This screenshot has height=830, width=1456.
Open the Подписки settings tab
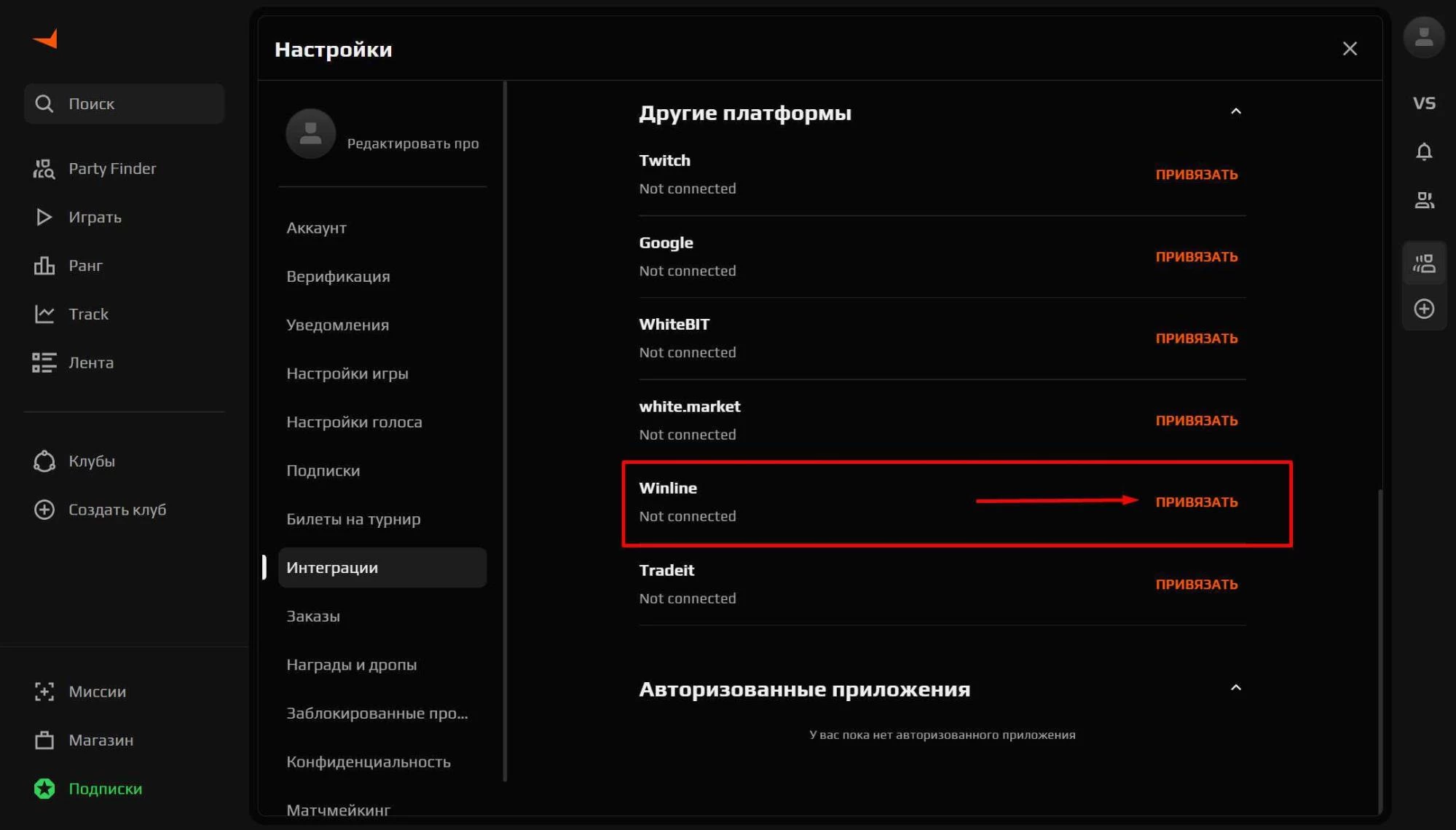point(382,470)
